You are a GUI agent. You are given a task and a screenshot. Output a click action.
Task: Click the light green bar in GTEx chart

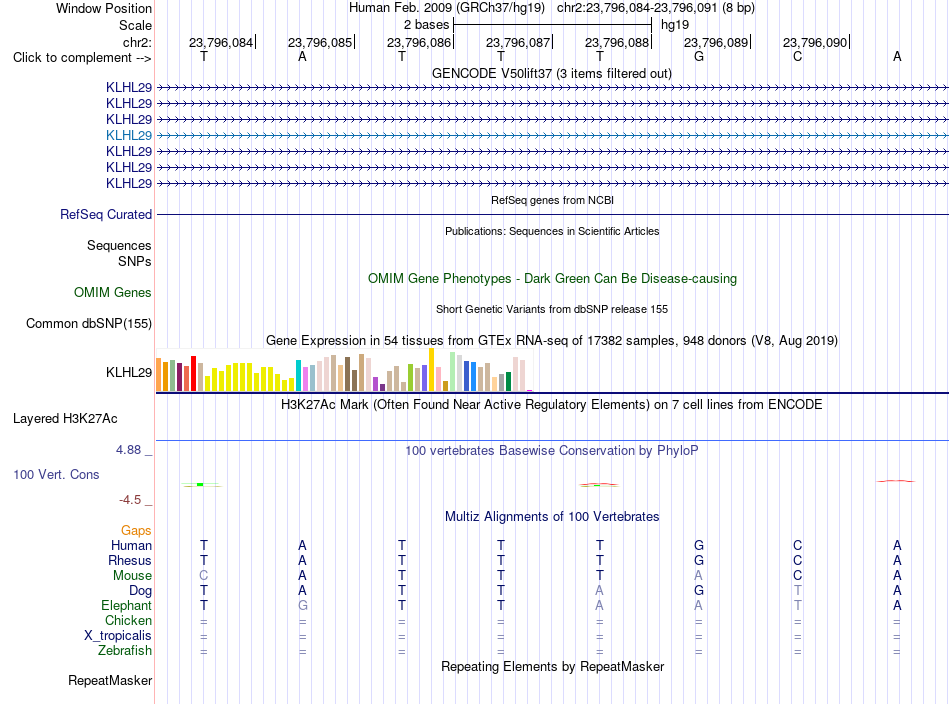(x=453, y=371)
